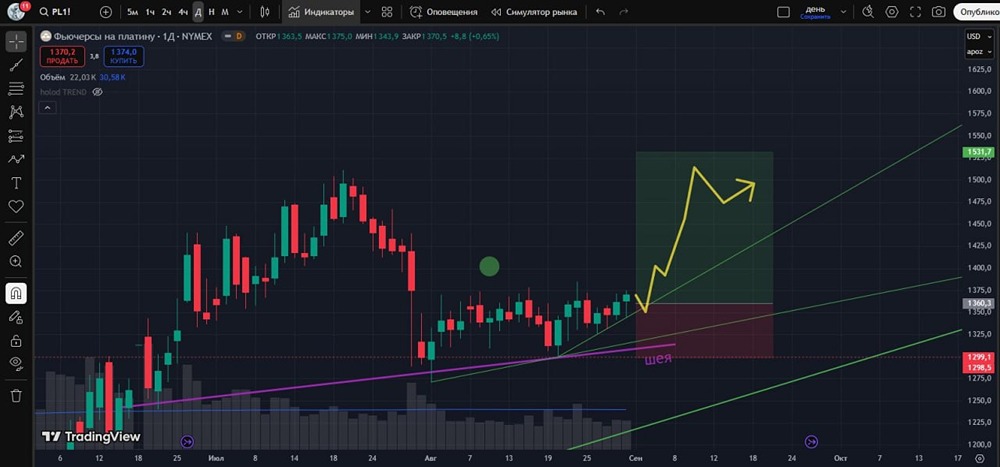Switch to the 1ч timeframe
The image size is (1000, 467).
coord(150,12)
